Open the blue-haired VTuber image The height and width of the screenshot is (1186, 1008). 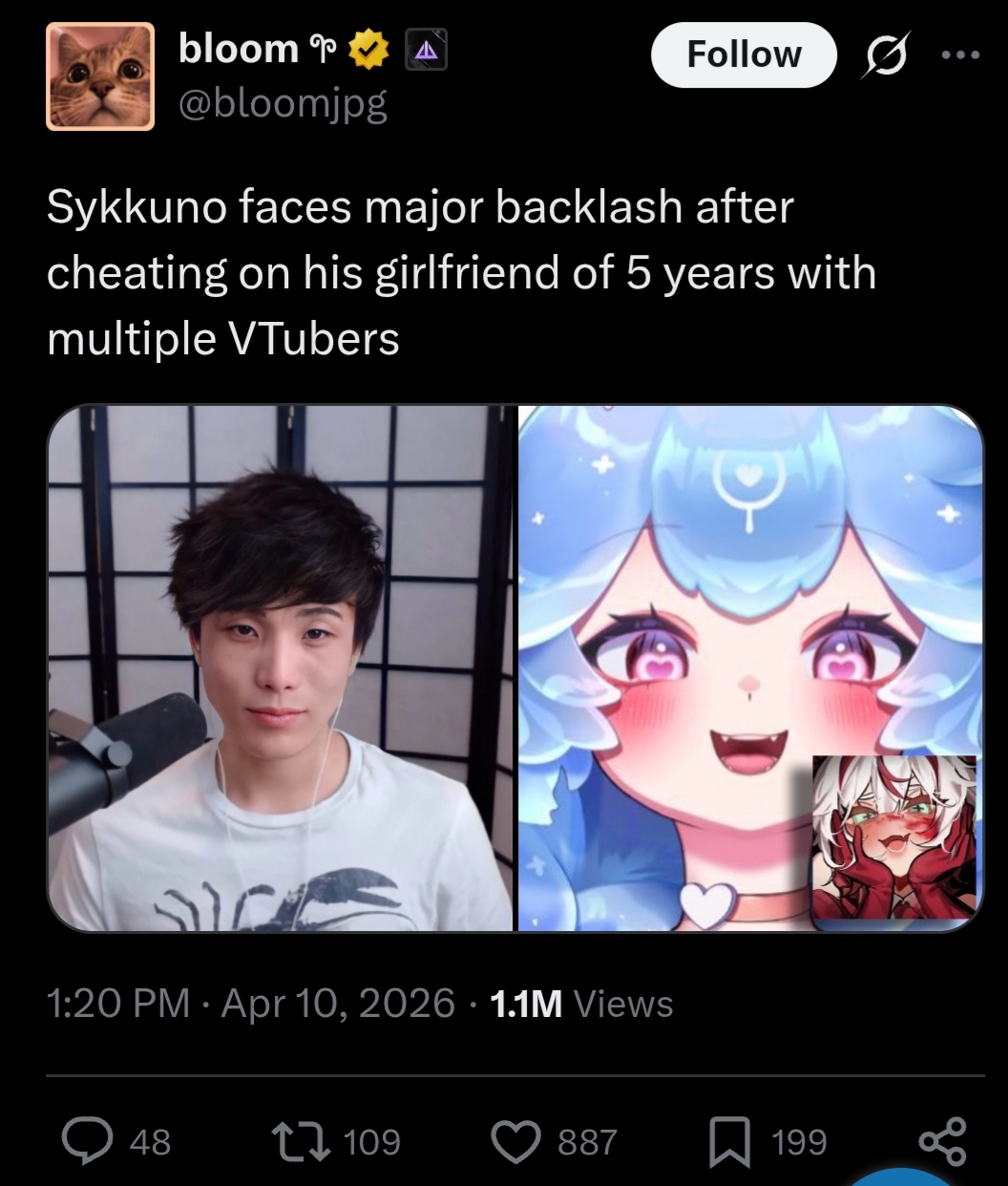pos(750,667)
